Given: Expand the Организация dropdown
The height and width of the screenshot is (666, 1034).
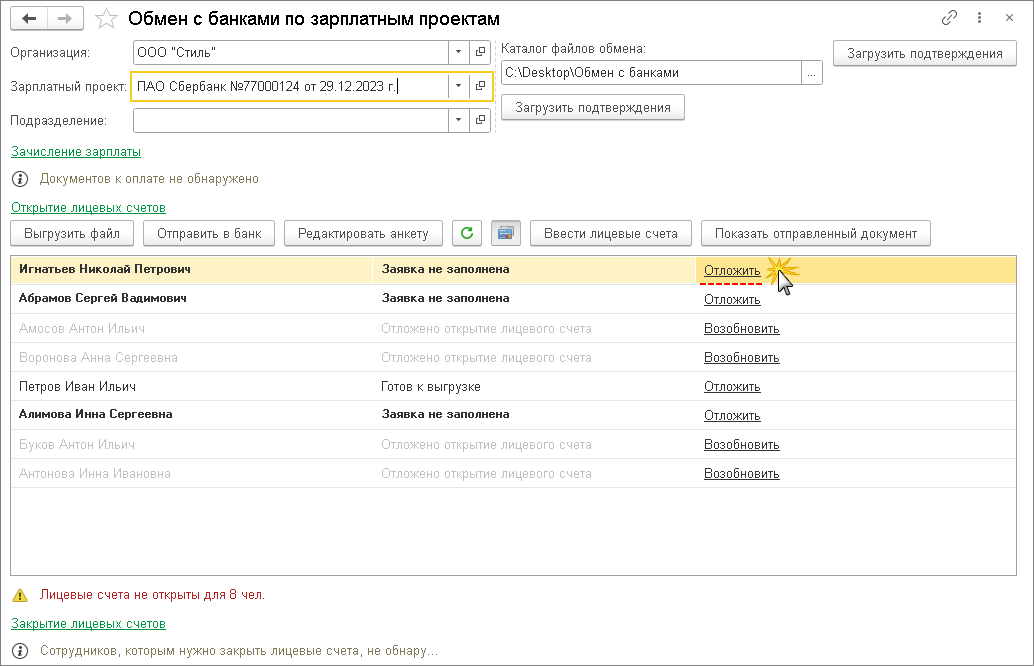Looking at the screenshot, I should [x=458, y=52].
